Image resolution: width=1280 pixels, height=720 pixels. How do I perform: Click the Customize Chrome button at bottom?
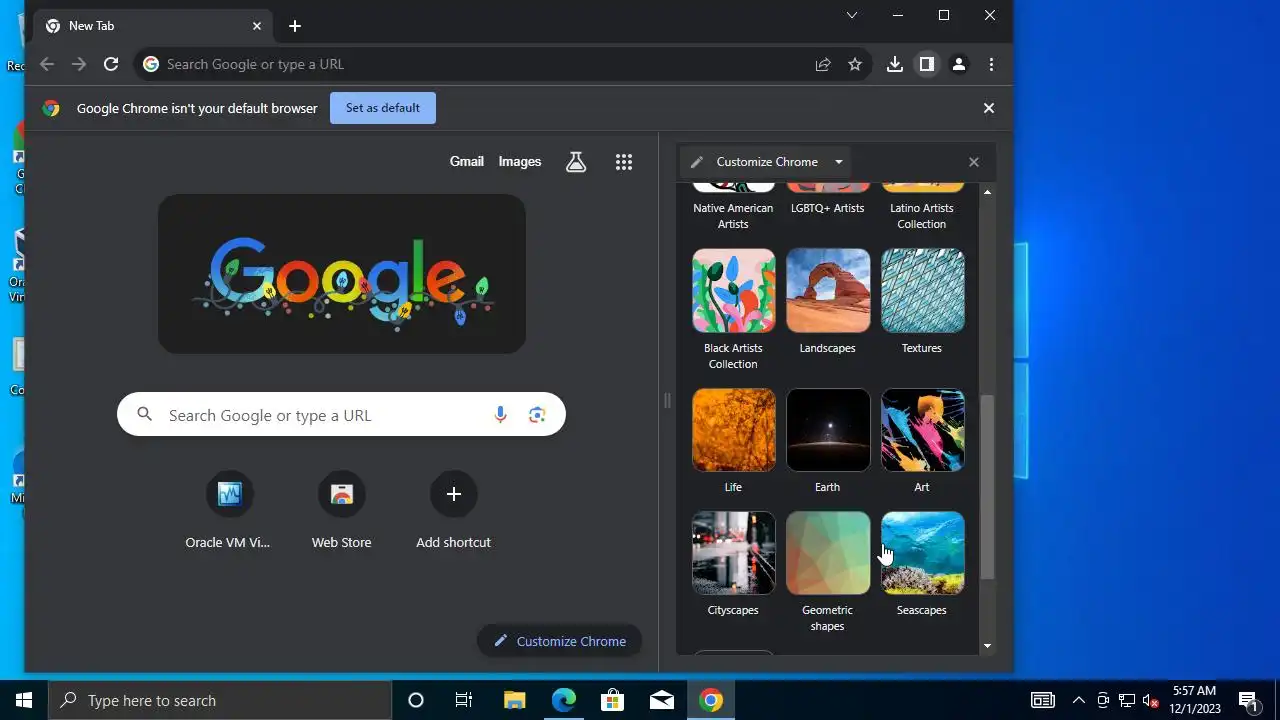(x=560, y=641)
